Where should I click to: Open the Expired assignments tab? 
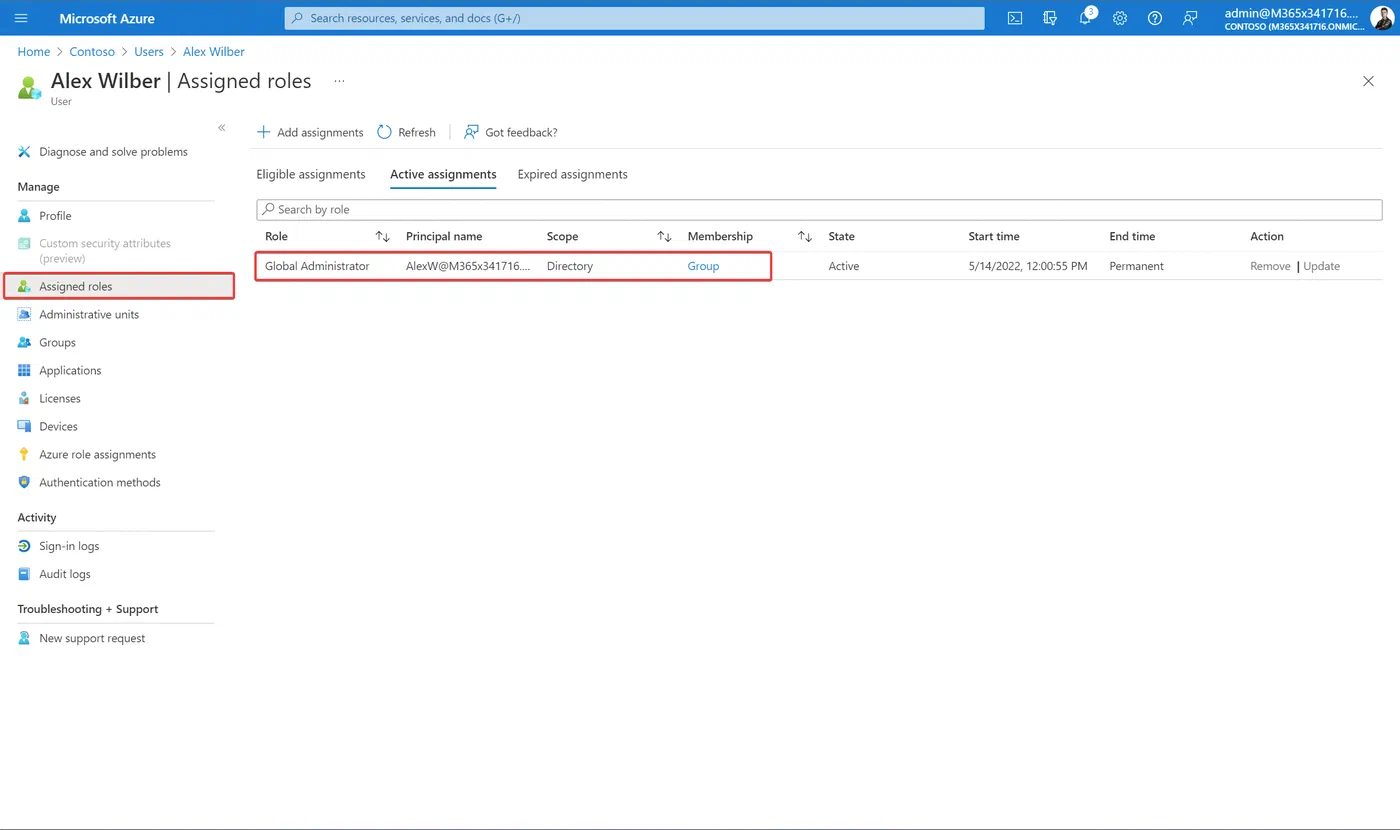point(573,174)
